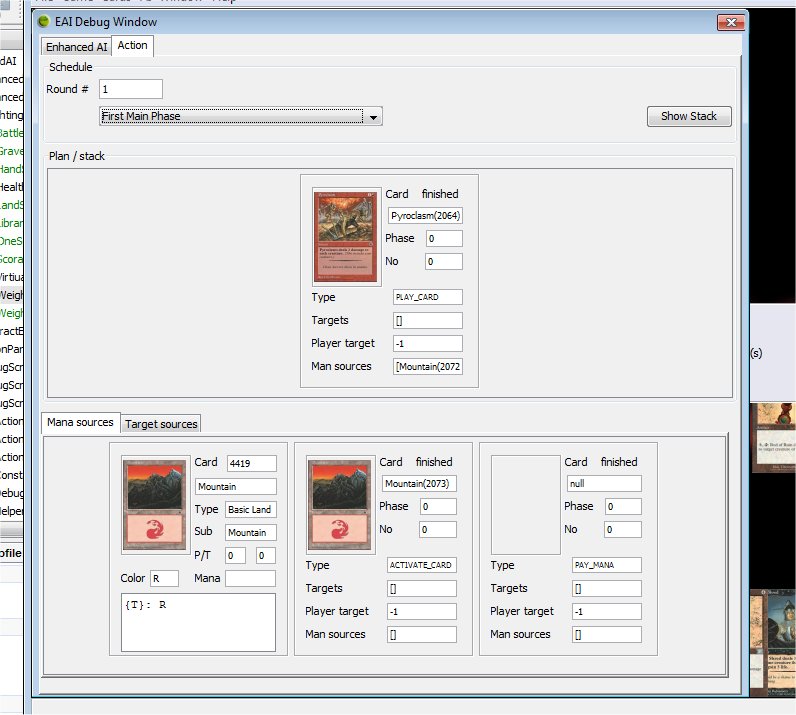Click the PLAY_CARD type field

[427, 297]
